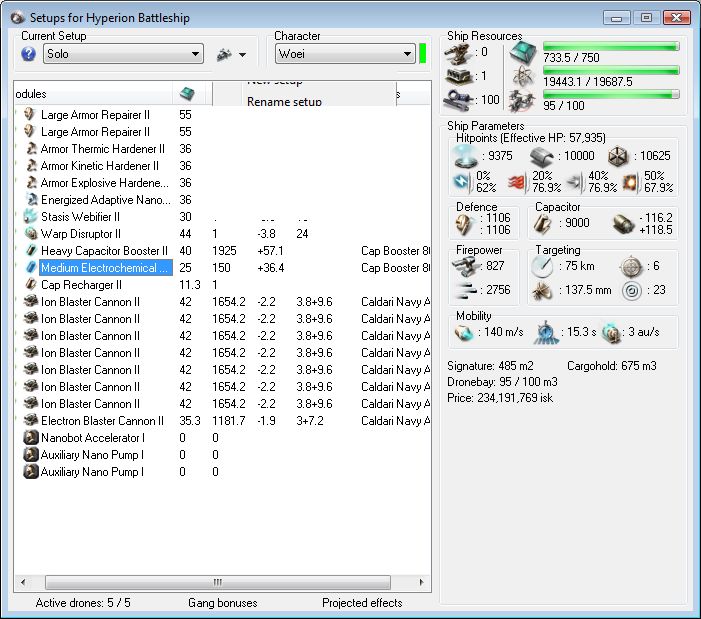Click the horizontal scrollbar under module list

(x=216, y=582)
